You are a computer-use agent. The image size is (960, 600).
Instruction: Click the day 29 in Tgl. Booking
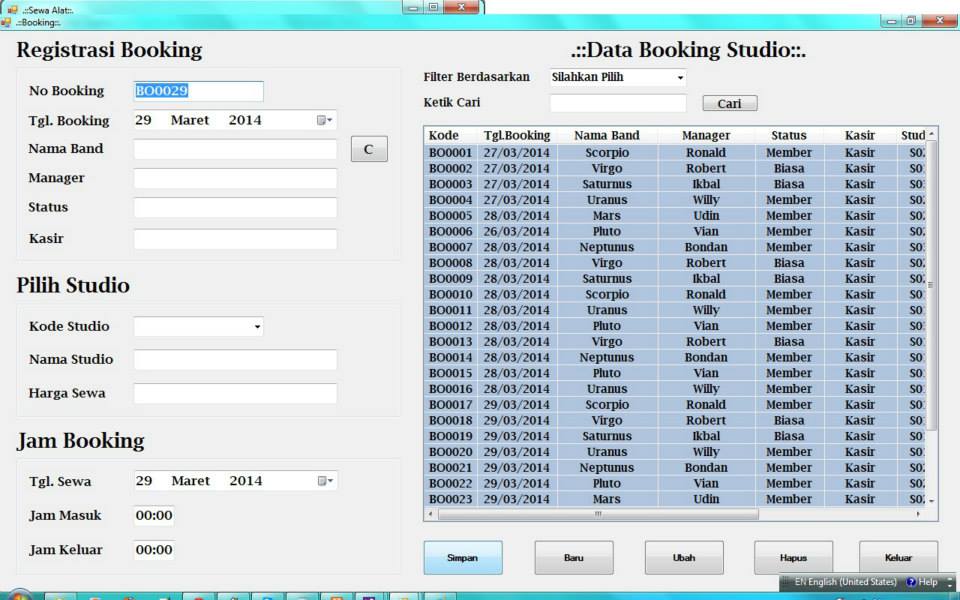point(143,121)
